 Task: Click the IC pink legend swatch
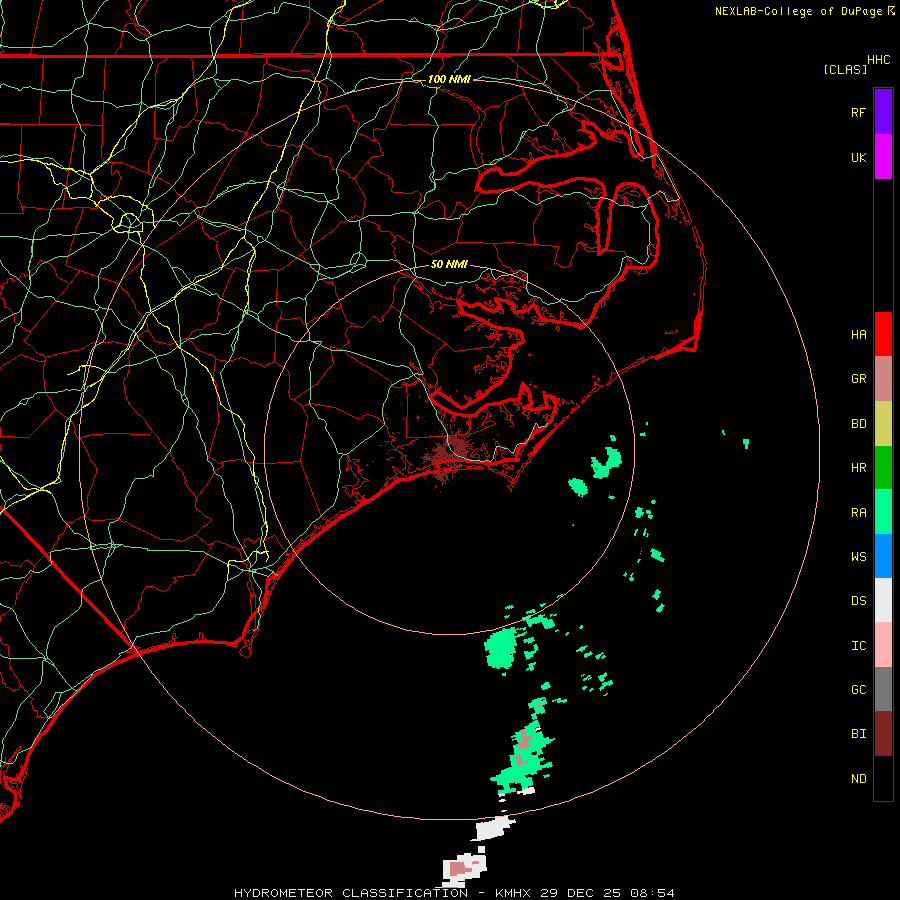pos(883,645)
